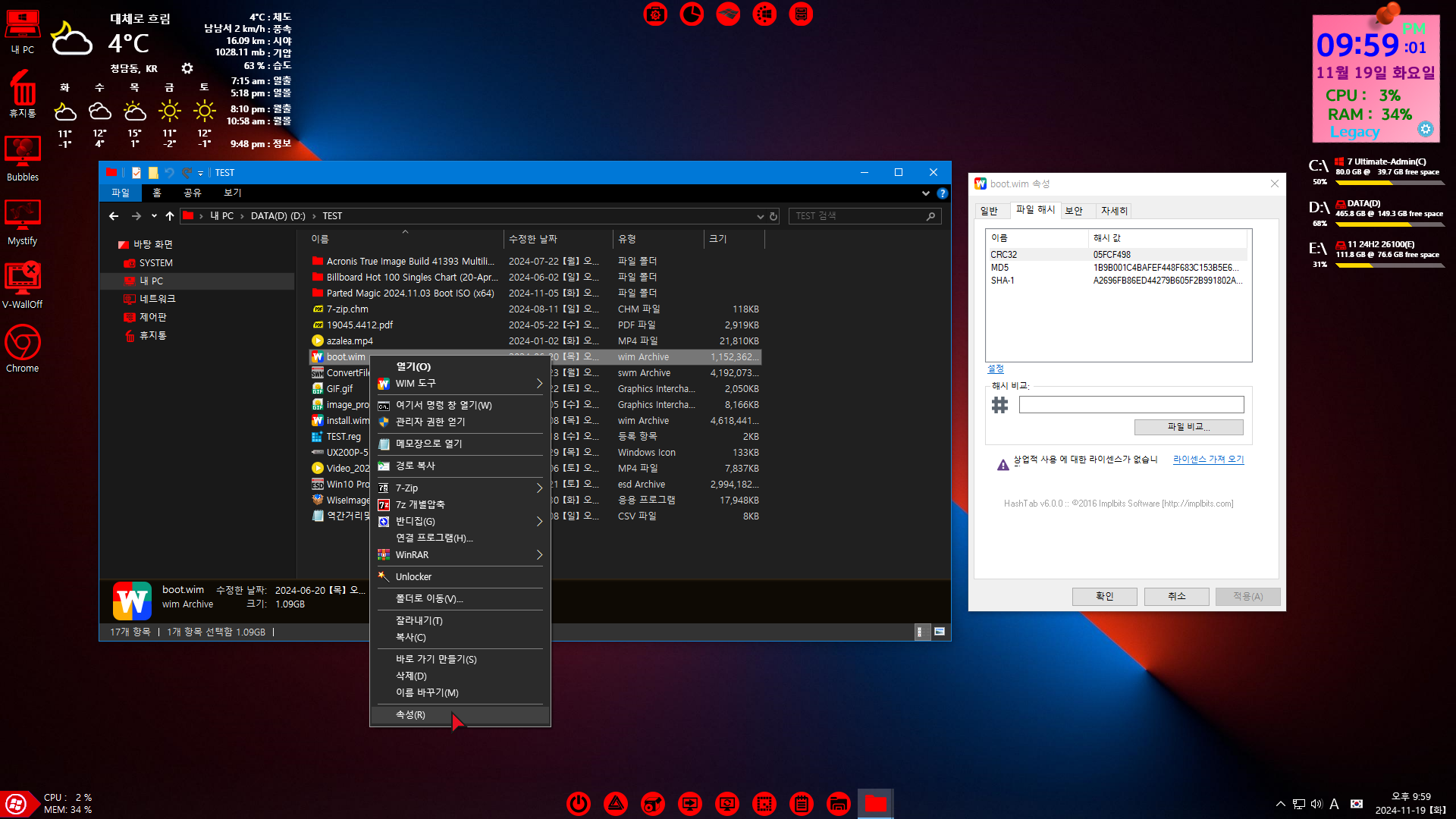Open the 설정 link in HashTab
This screenshot has height=819, width=1456.
pyautogui.click(x=996, y=369)
